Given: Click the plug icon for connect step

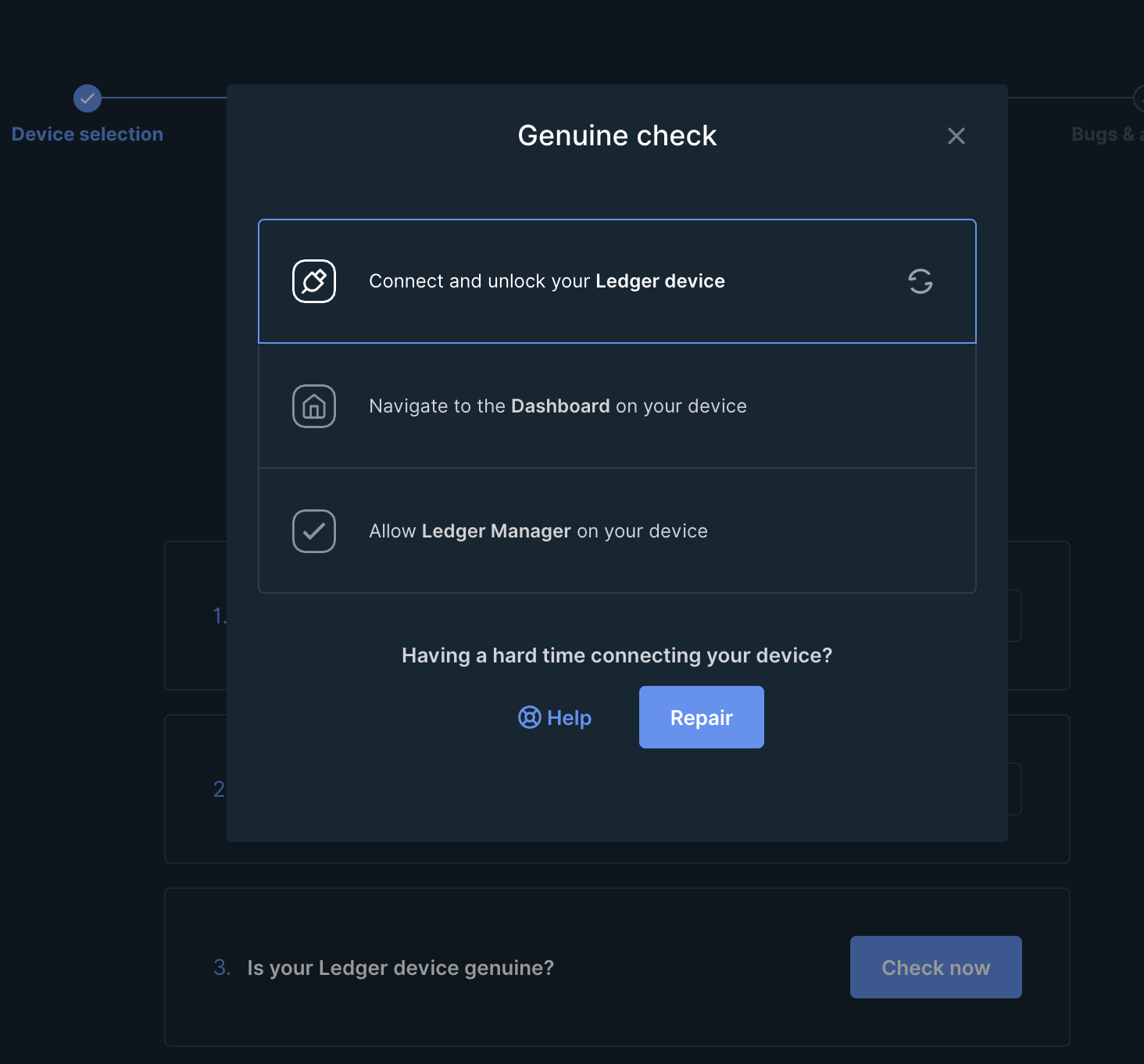Looking at the screenshot, I should click(314, 281).
